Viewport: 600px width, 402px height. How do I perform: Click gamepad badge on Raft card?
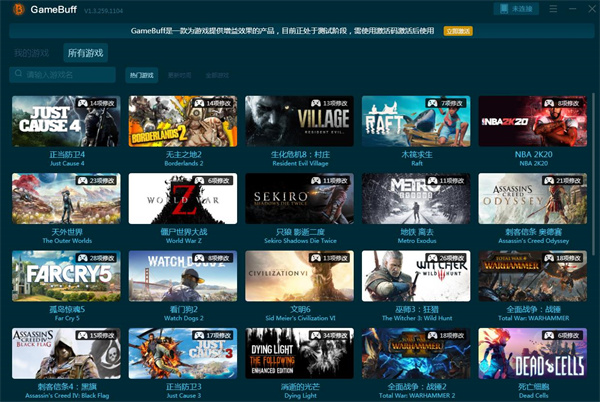(x=445, y=103)
